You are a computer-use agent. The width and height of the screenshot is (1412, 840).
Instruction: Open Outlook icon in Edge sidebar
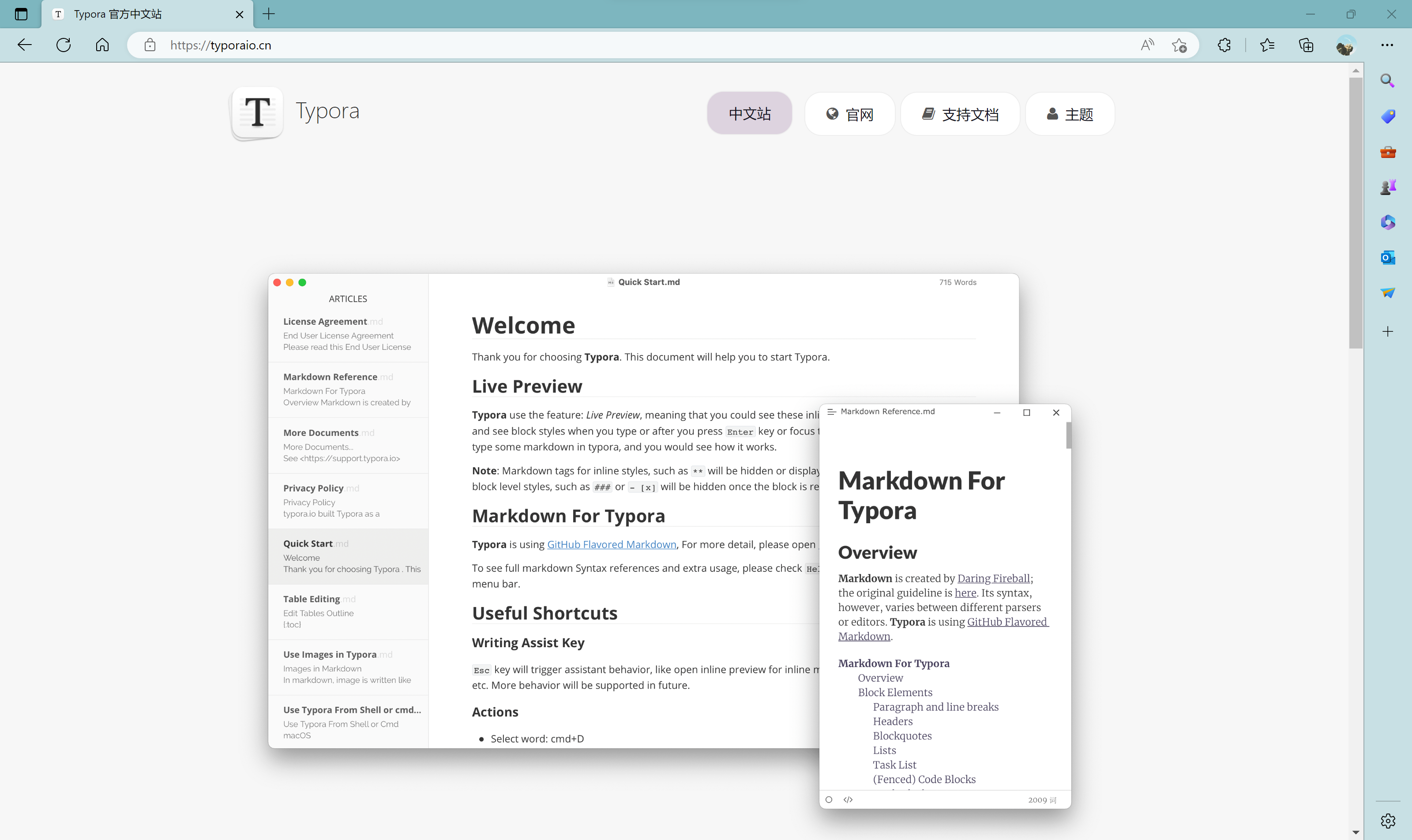tap(1388, 258)
